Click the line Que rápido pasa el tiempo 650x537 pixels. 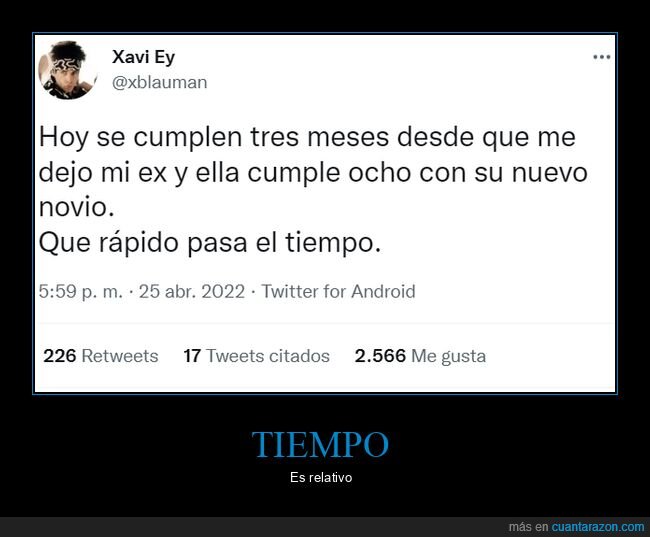click(x=210, y=243)
